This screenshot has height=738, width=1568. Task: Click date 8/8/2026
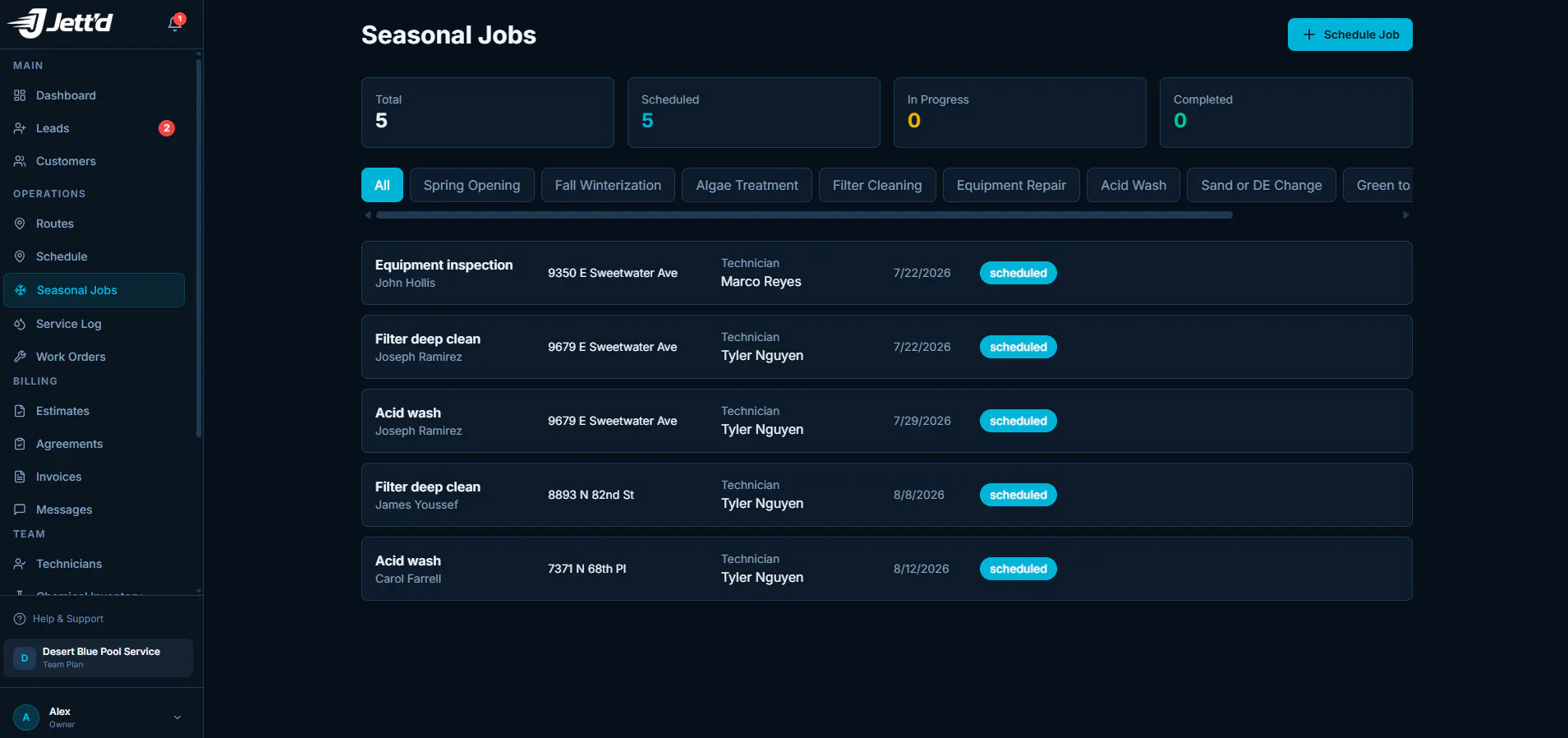tap(918, 495)
